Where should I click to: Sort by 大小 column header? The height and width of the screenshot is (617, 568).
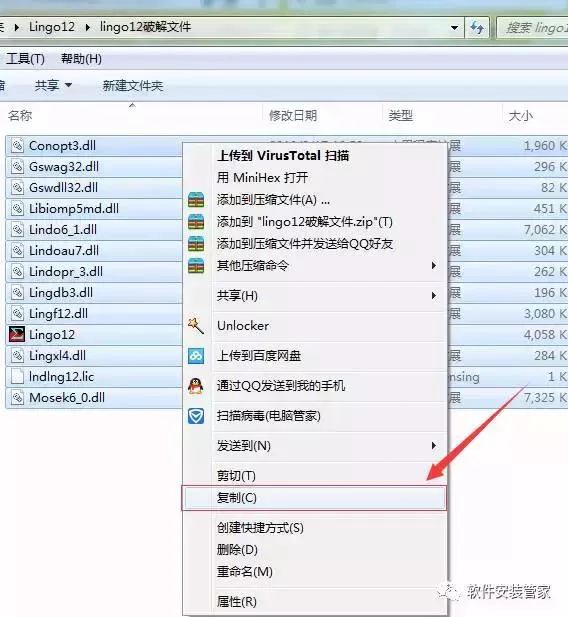click(x=521, y=116)
